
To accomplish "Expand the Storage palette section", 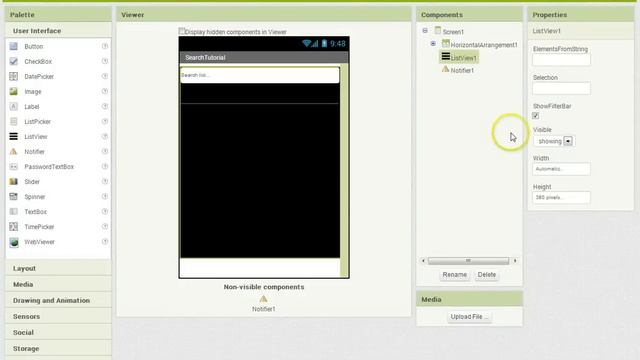I will click(58, 349).
